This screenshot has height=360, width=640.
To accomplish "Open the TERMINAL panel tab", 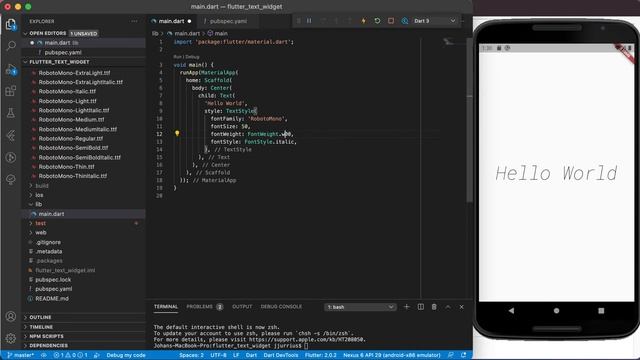I will (166, 307).
